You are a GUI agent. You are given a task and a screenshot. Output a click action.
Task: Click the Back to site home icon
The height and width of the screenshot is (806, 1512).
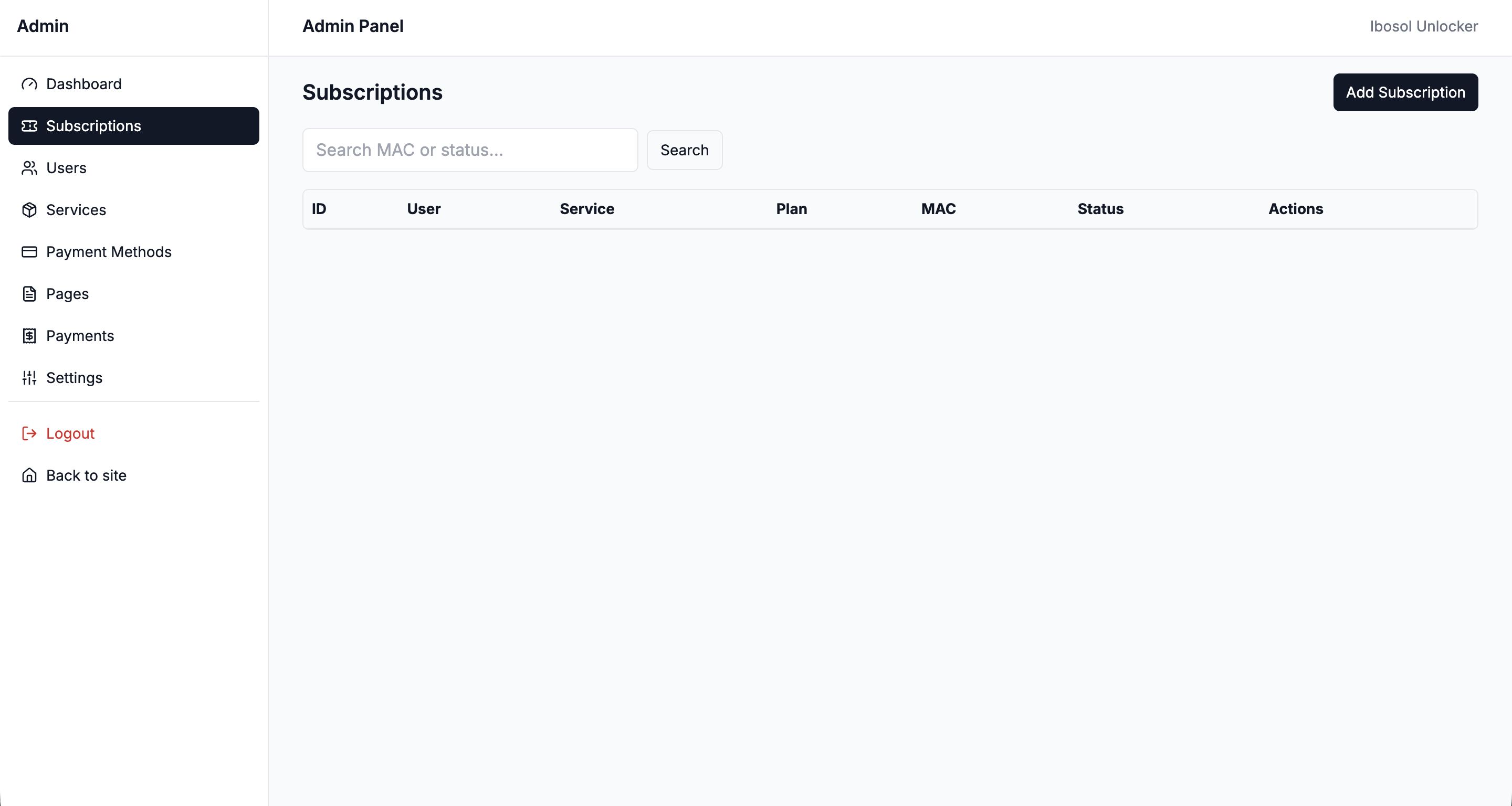pyautogui.click(x=29, y=476)
